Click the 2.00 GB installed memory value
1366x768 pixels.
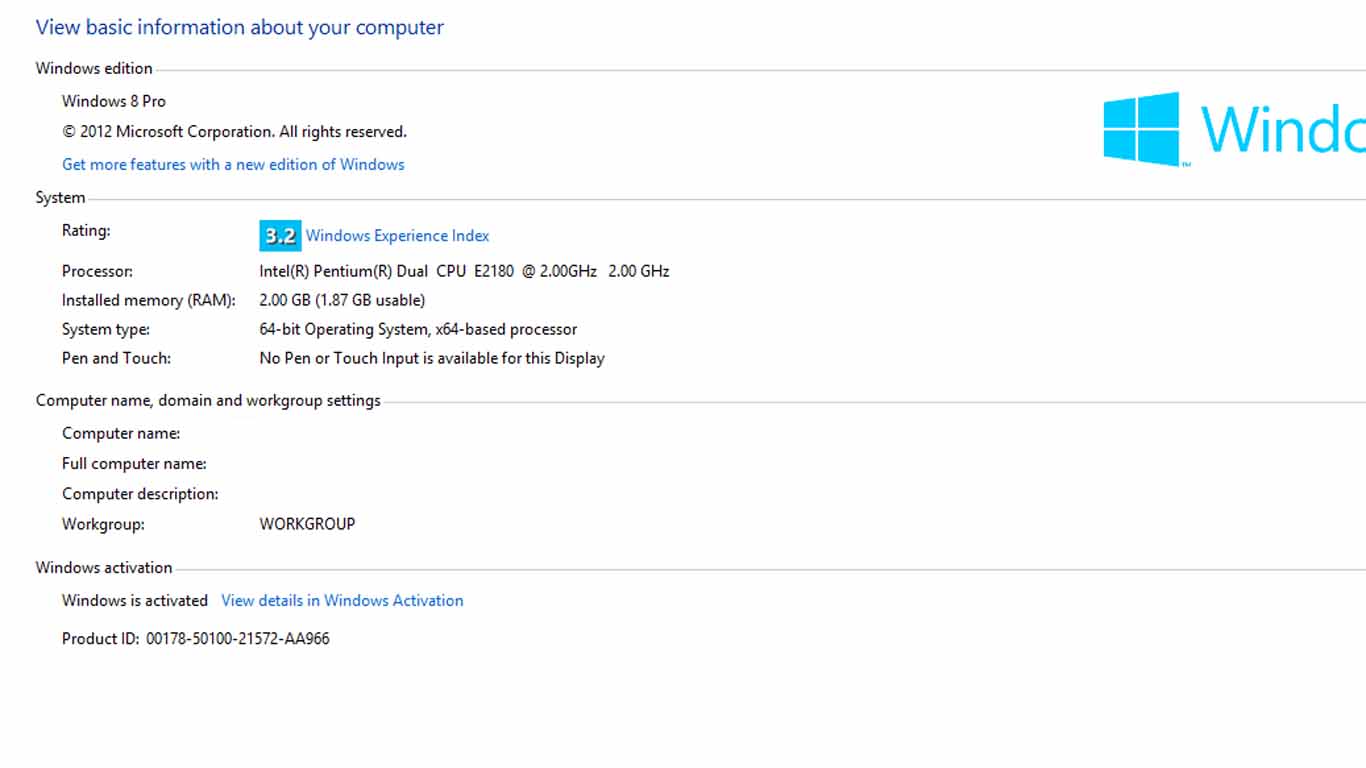[342, 300]
